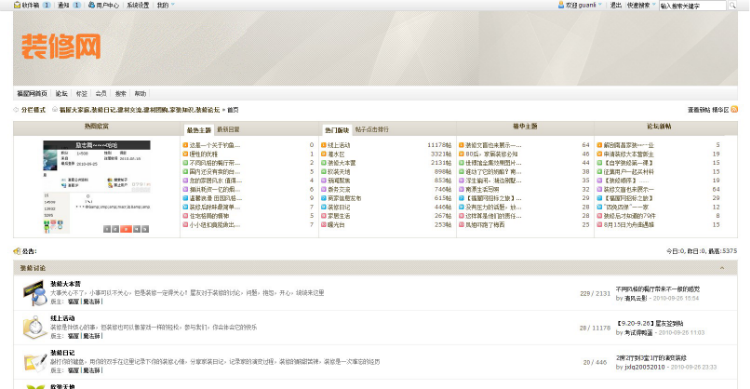Click the magnifier search icon at top right
Screen dimensions: 750x389
click(x=733, y=6)
